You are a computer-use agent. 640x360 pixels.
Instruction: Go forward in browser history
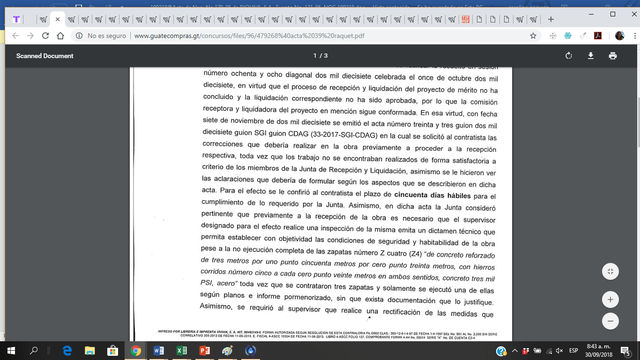30,36
